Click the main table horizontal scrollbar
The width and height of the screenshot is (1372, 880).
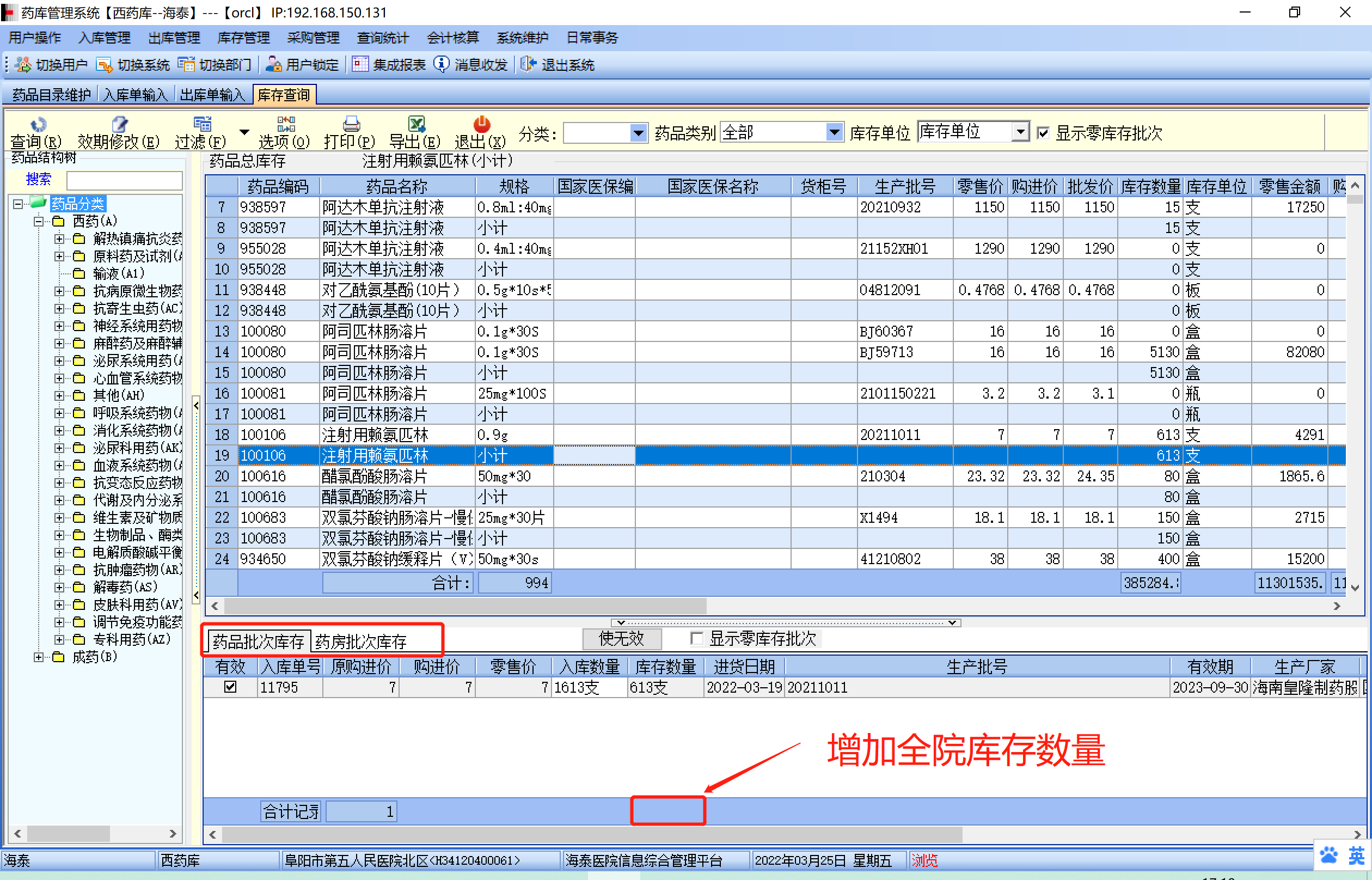[465, 605]
